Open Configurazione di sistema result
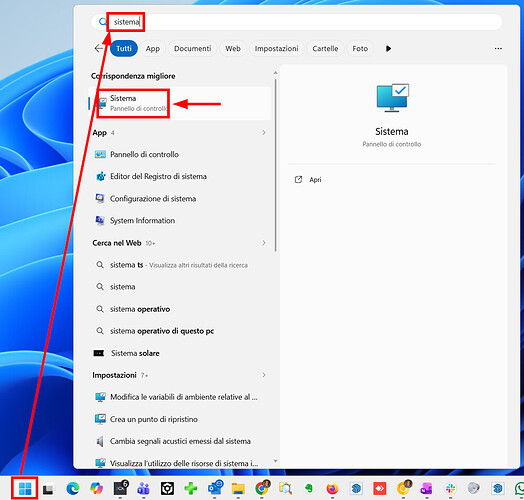 [179, 199]
